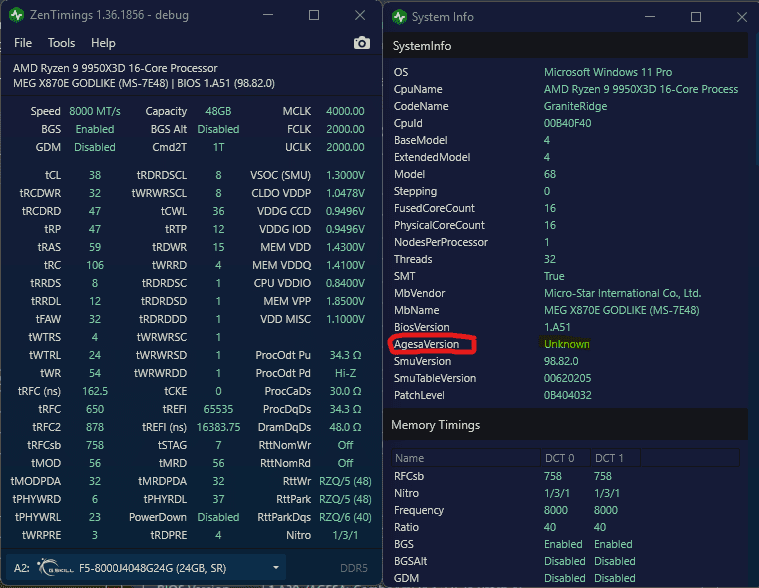
Task: Open the File menu
Action: click(23, 43)
